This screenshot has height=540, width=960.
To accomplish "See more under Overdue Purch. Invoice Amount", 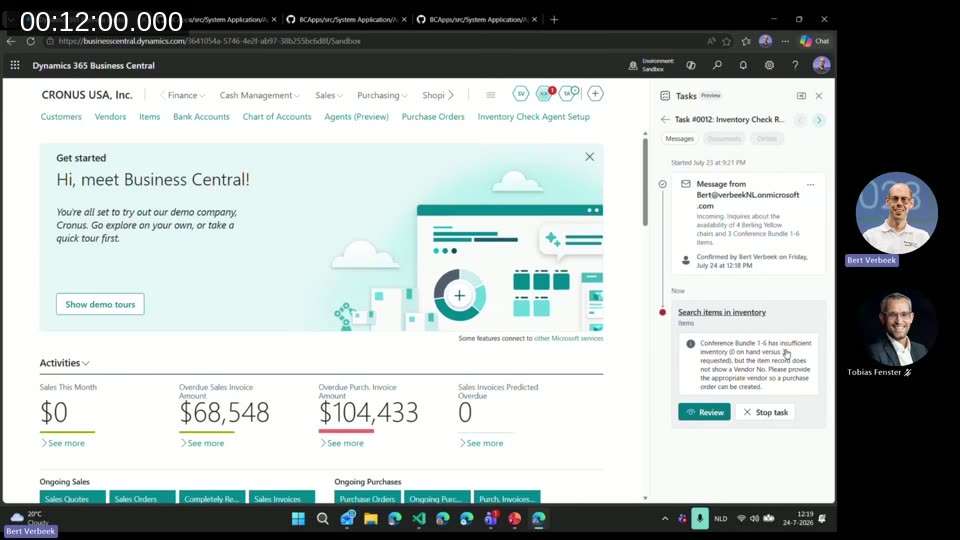I will pyautogui.click(x=342, y=443).
